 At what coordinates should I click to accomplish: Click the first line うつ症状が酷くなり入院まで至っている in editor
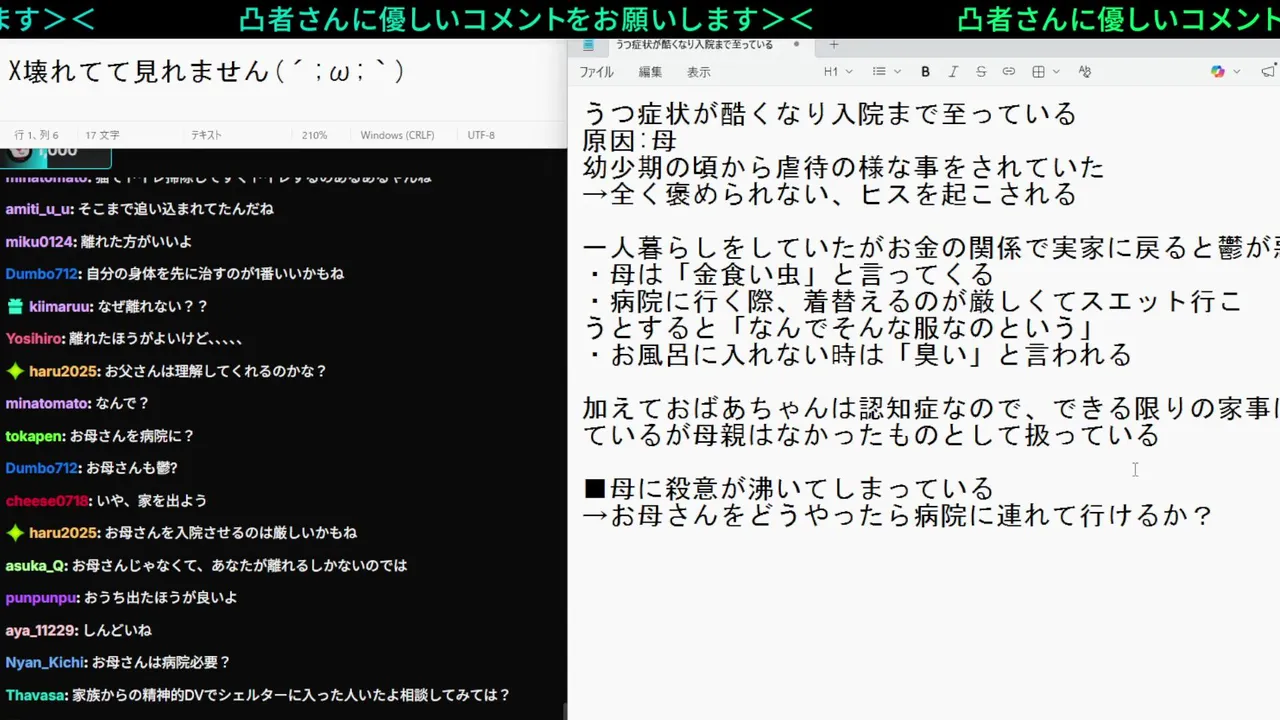(830, 113)
